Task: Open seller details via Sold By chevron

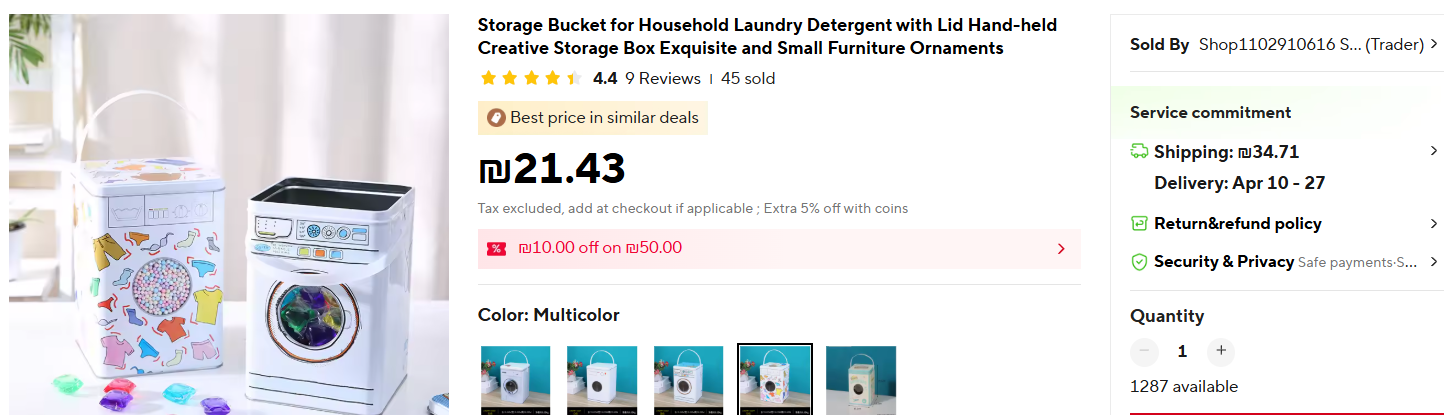Action: tap(1434, 44)
